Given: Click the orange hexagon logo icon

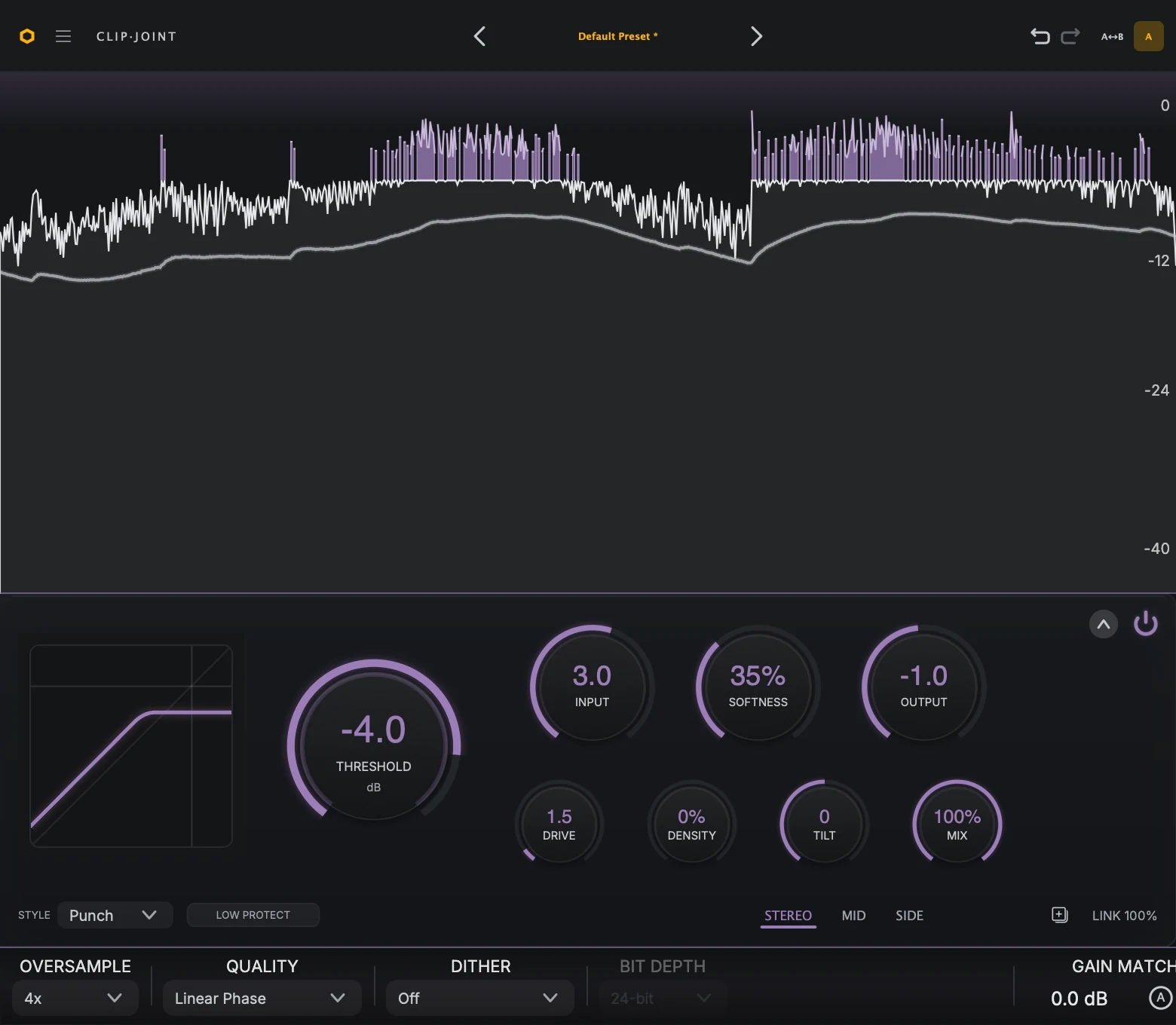Looking at the screenshot, I should [x=27, y=36].
